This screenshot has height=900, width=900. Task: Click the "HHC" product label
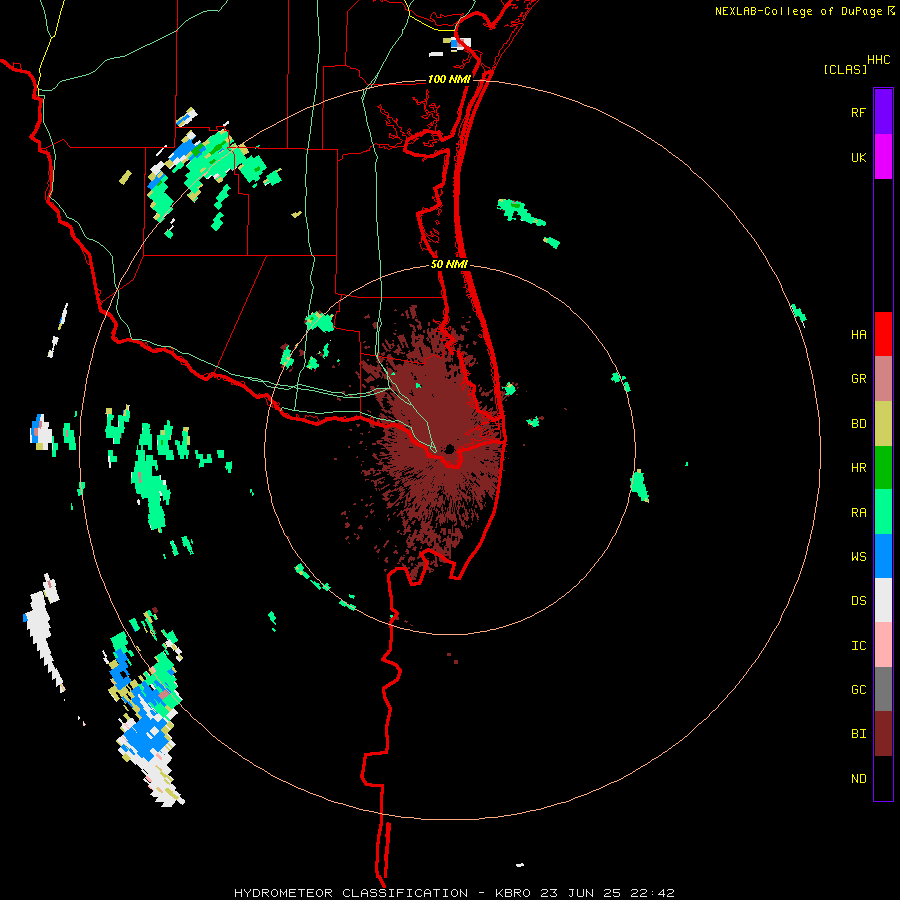pyautogui.click(x=878, y=60)
